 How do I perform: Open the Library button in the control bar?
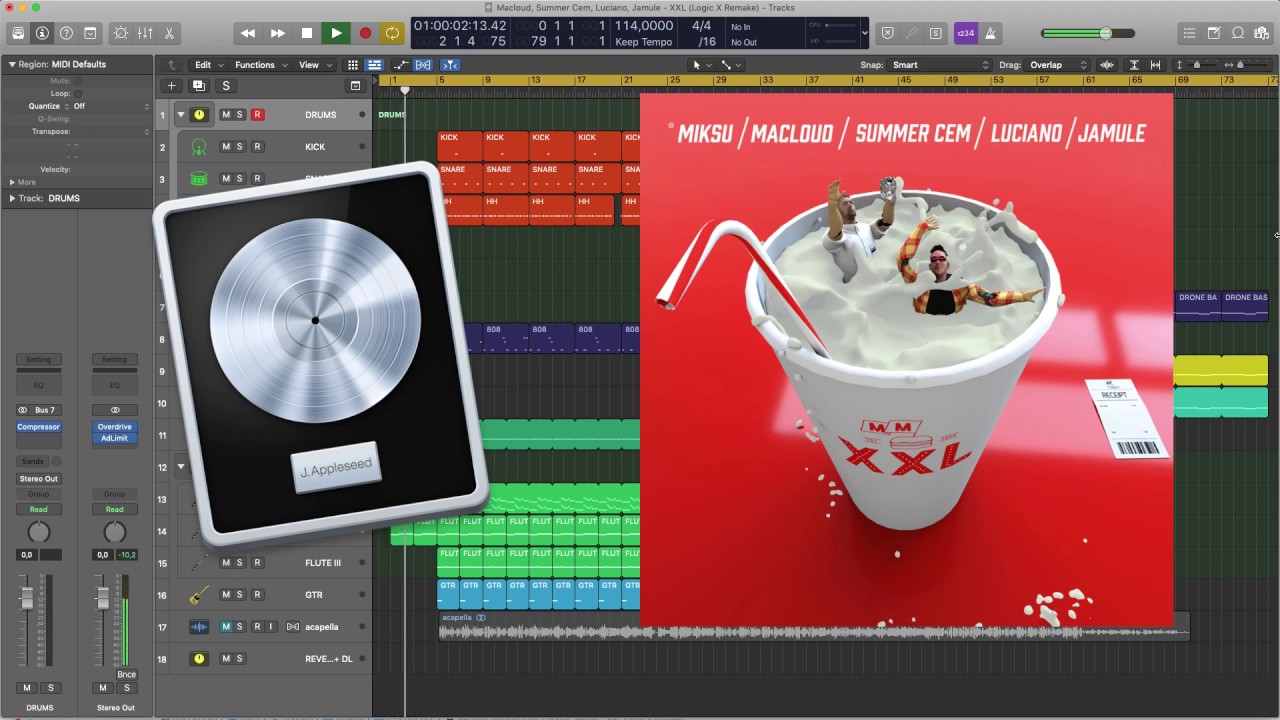point(18,33)
